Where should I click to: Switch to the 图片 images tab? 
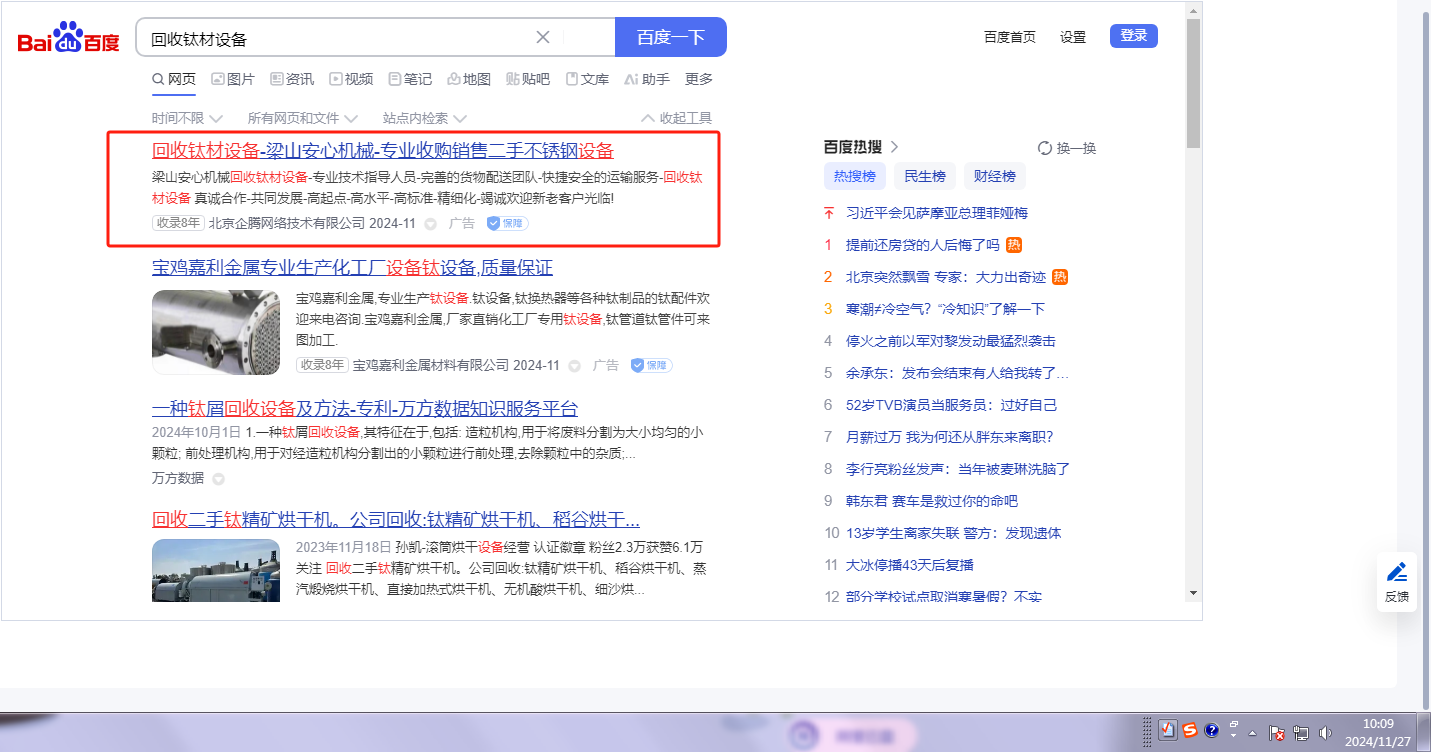(x=233, y=79)
